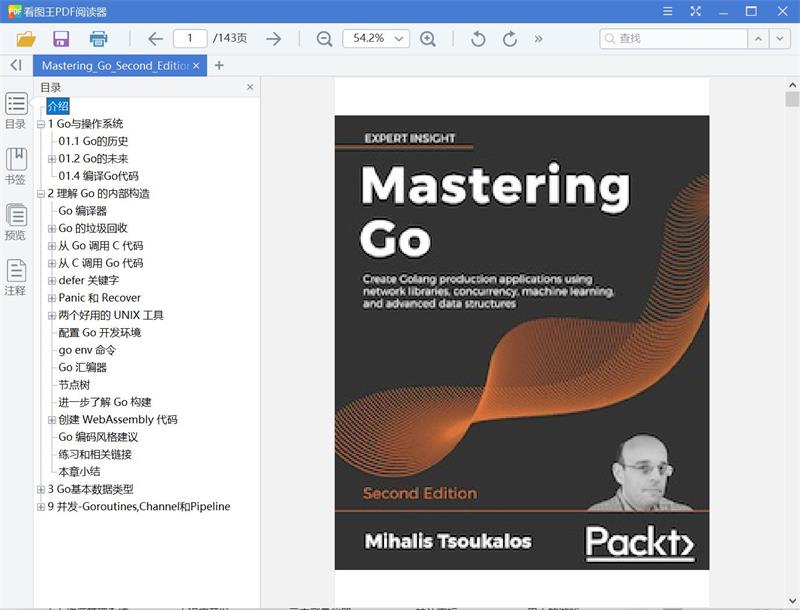Expand the 'defer 关键字' node
This screenshot has height=610, width=800.
(x=52, y=281)
